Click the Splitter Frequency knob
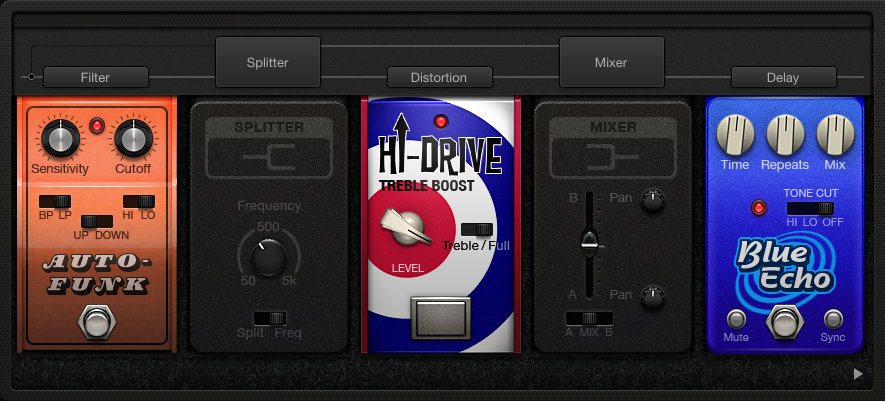 pos(268,257)
